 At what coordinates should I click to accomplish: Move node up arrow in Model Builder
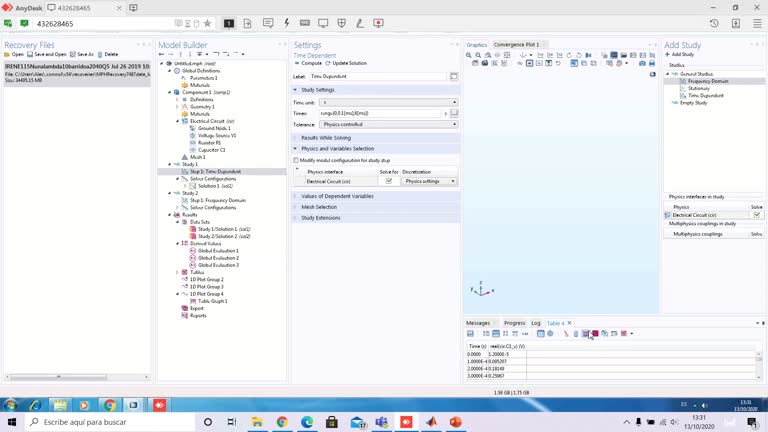(x=180, y=54)
